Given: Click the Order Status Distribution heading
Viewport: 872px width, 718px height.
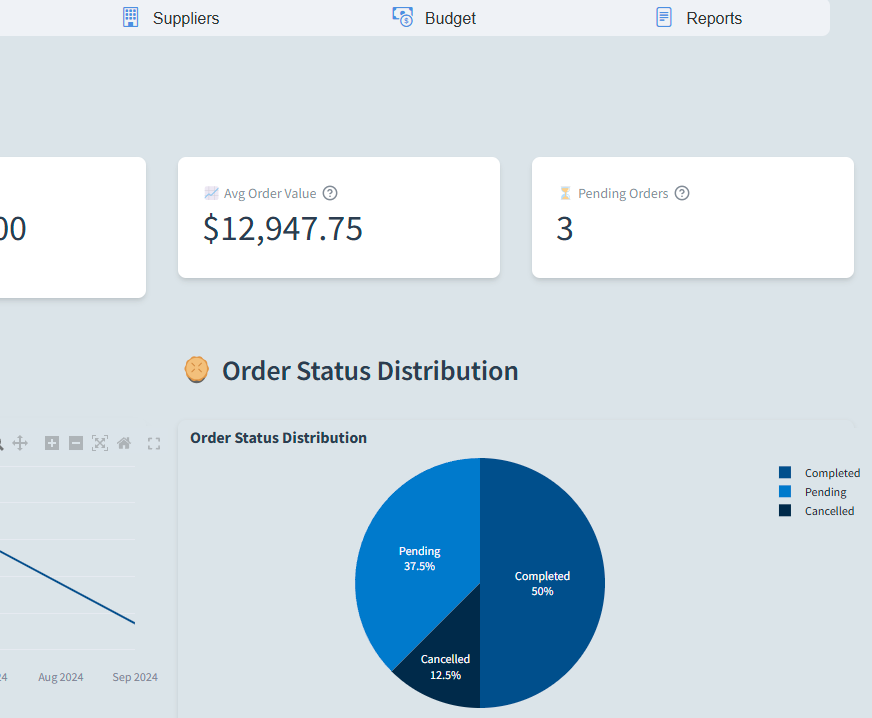Looking at the screenshot, I should [369, 371].
